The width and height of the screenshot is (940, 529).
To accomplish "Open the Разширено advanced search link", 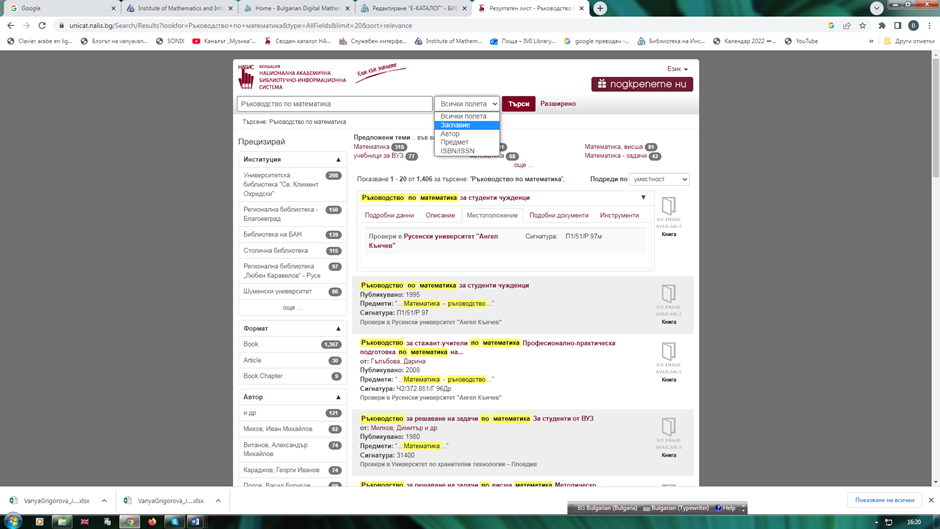I will [558, 104].
